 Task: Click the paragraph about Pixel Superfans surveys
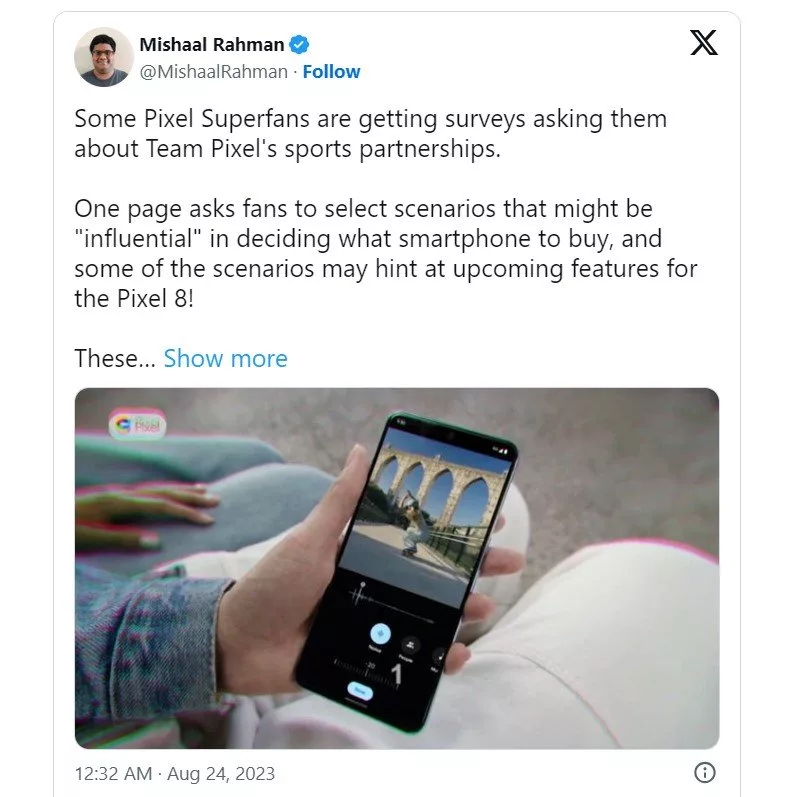[370, 133]
